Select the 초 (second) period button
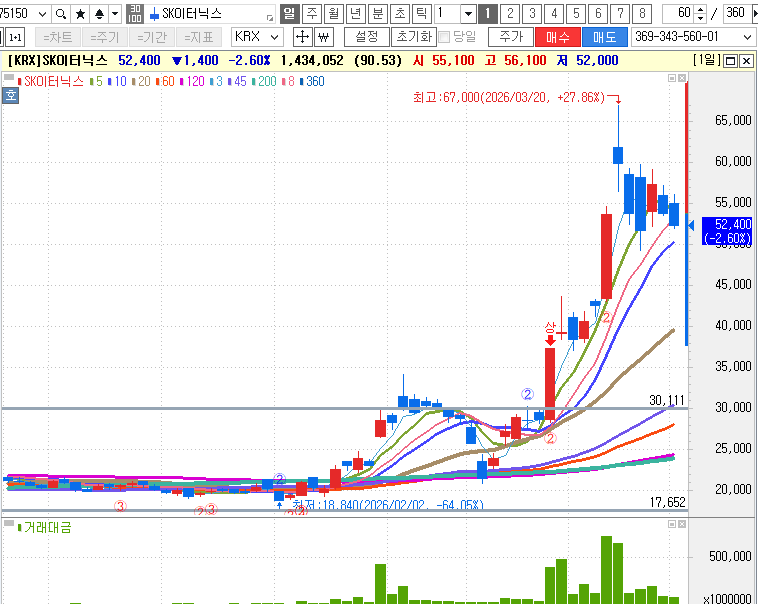The width and height of the screenshot is (758, 604). [x=400, y=14]
